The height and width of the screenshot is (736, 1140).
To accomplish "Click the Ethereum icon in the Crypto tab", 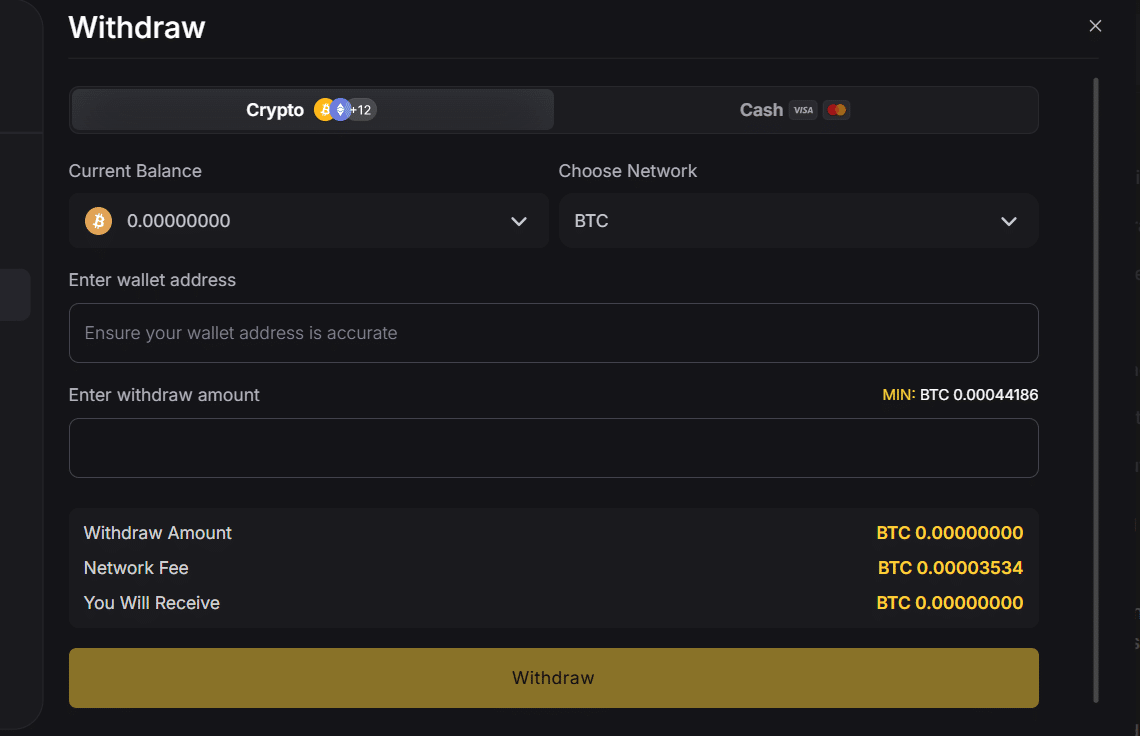I will (x=339, y=109).
